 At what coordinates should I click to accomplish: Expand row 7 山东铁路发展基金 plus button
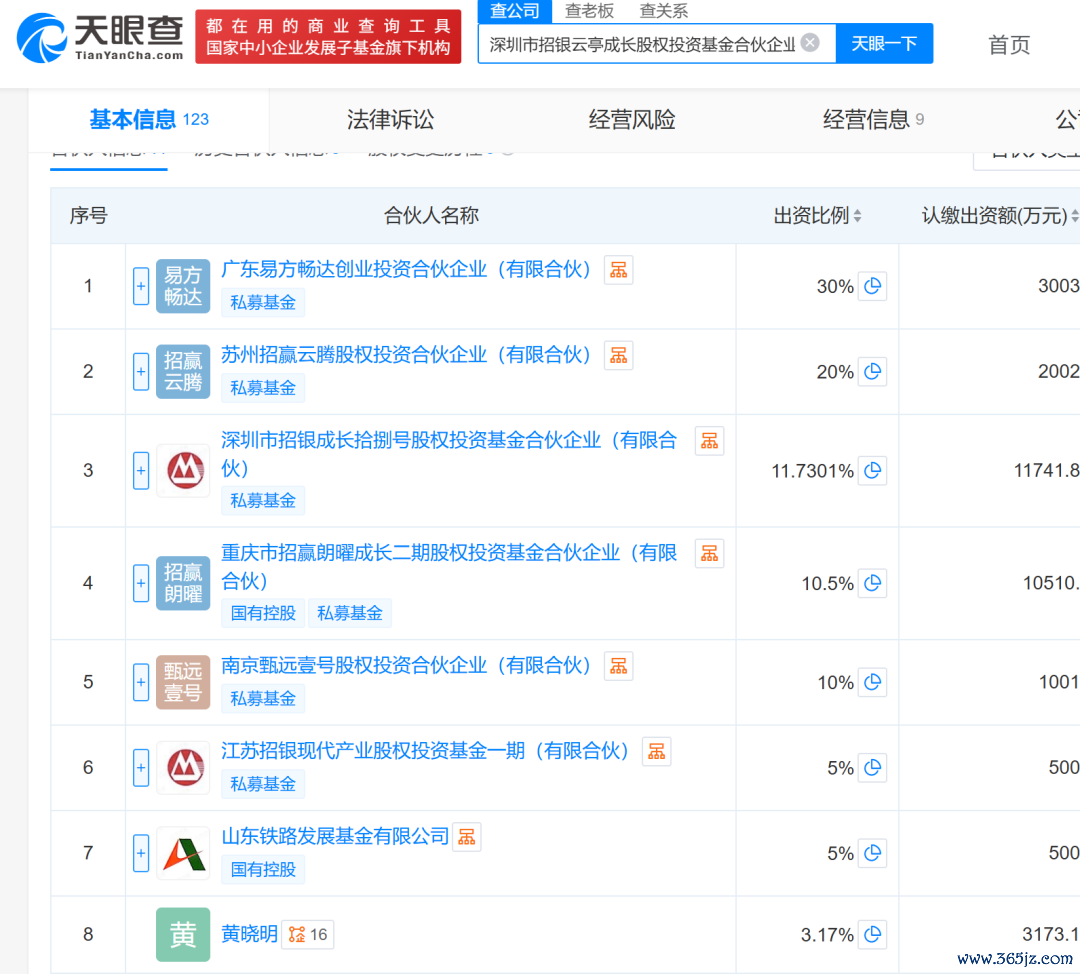[x=141, y=853]
